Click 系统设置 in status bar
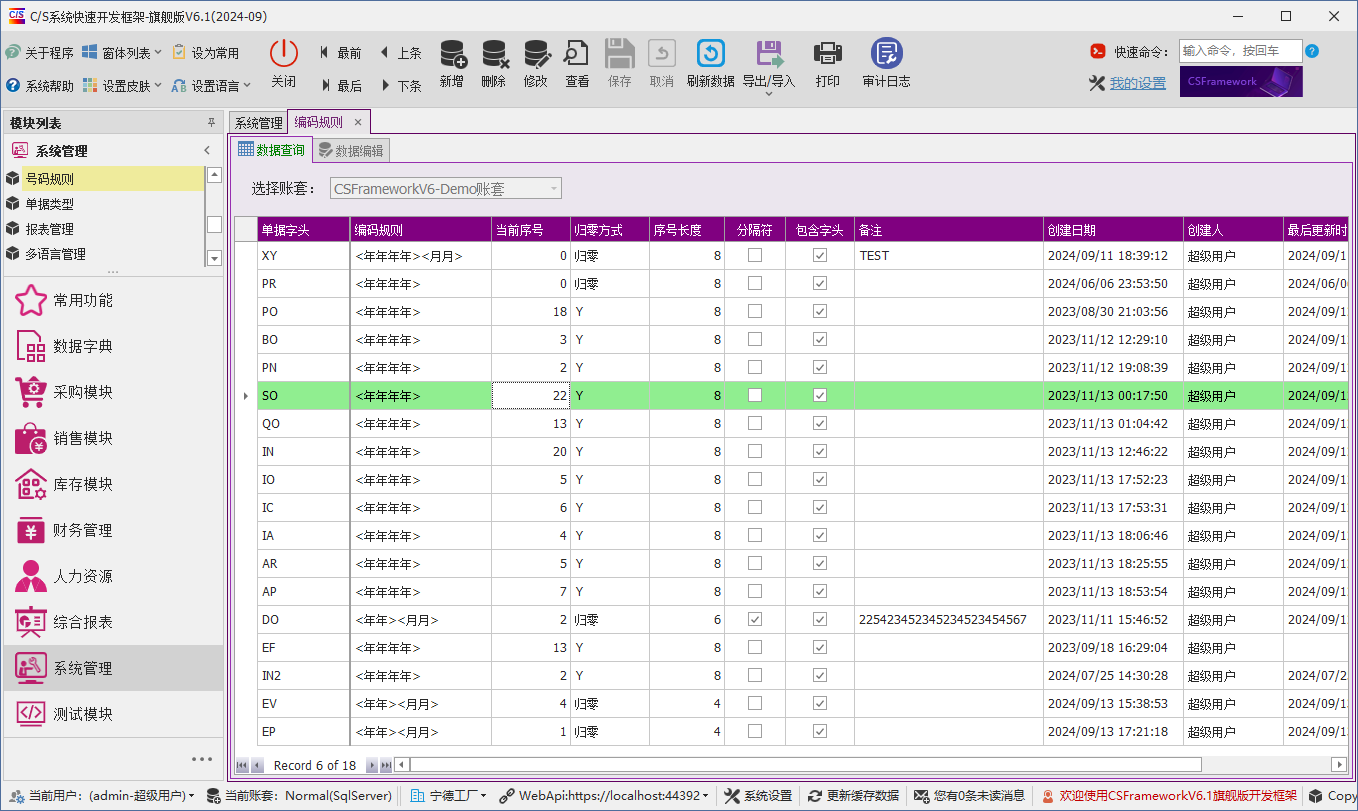Screen dimensions: 1358x811 click(758, 796)
